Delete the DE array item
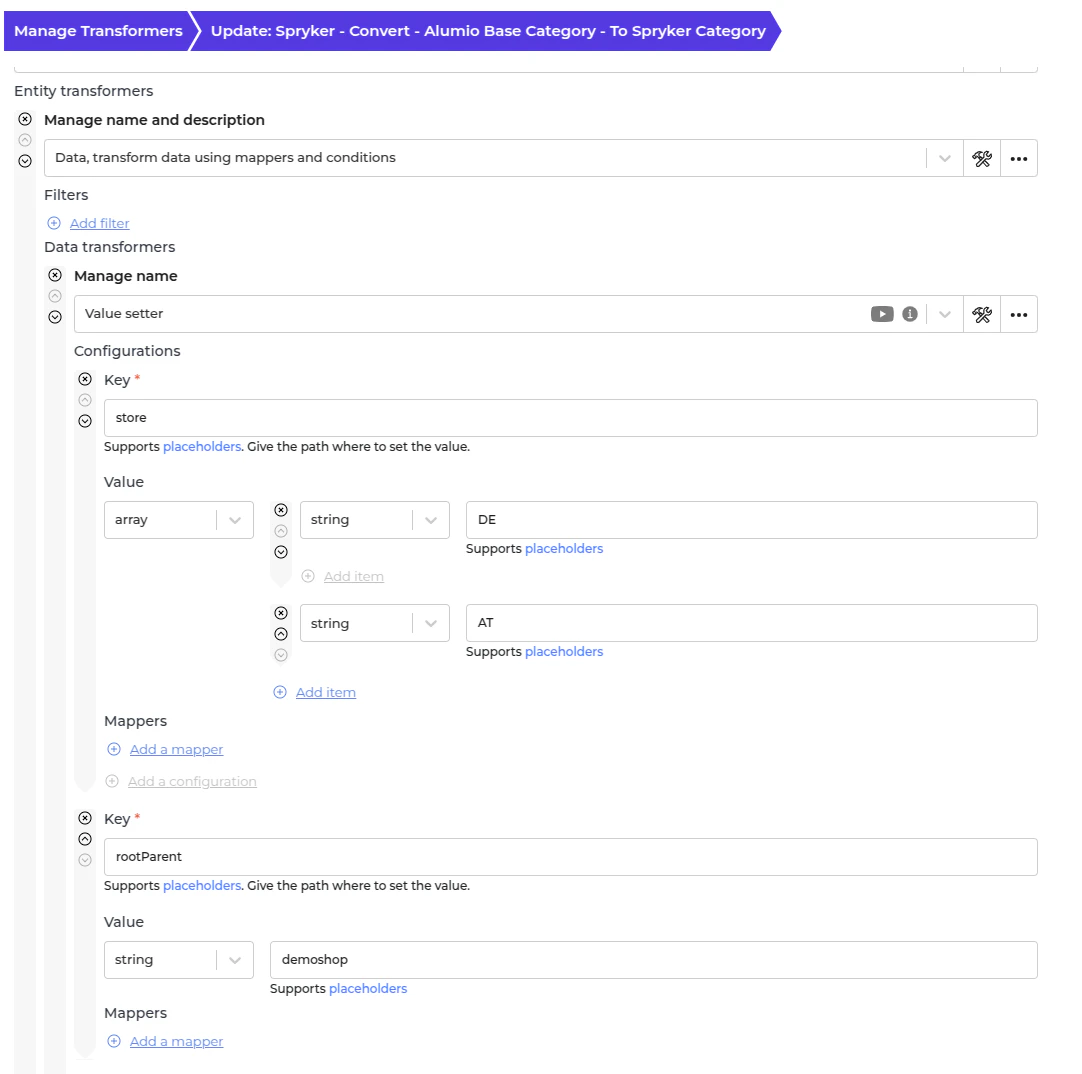Screen dimensions: 1082x1074 (281, 510)
